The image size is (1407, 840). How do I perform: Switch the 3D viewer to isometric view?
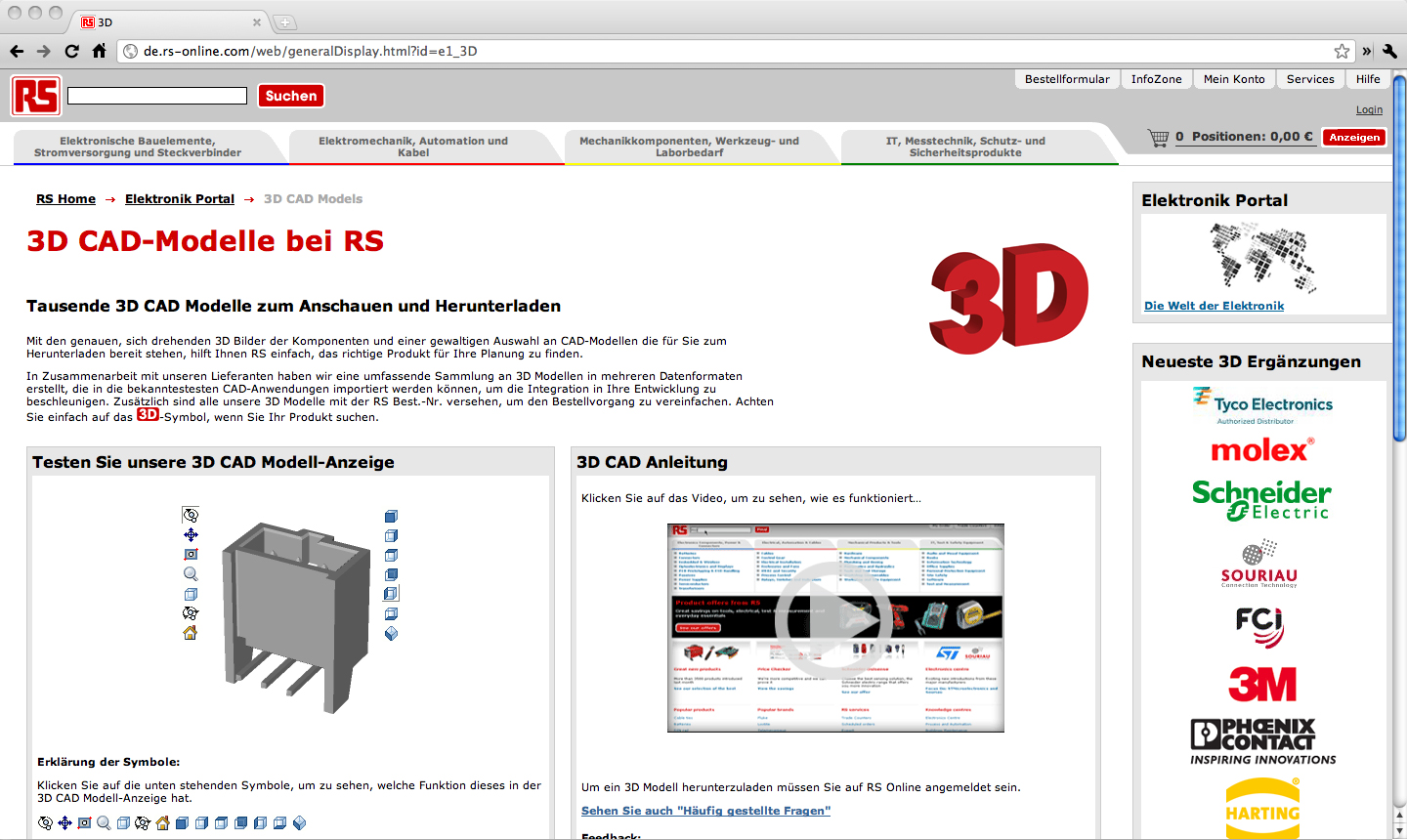[391, 633]
